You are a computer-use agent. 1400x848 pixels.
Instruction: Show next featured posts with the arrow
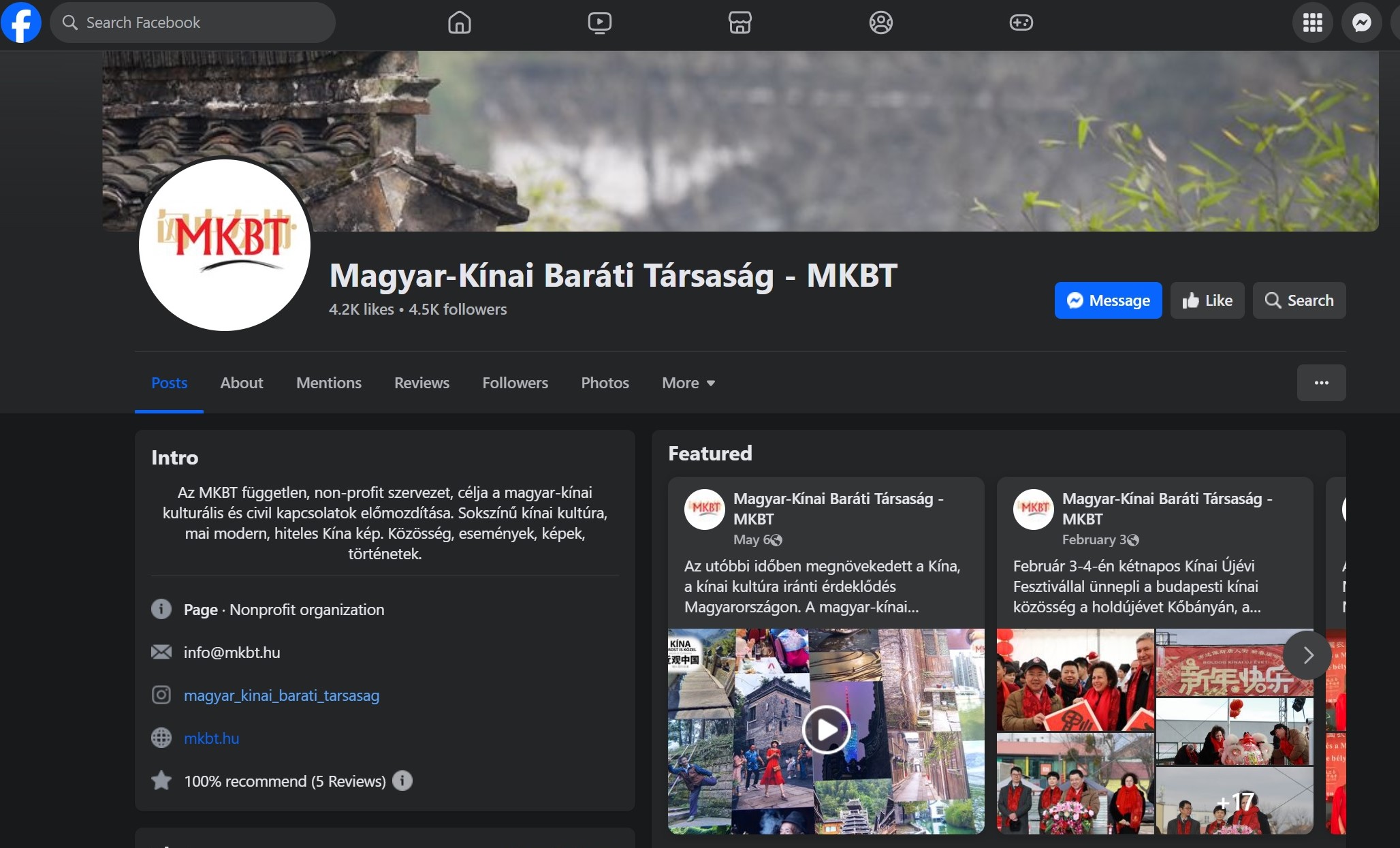coord(1307,655)
